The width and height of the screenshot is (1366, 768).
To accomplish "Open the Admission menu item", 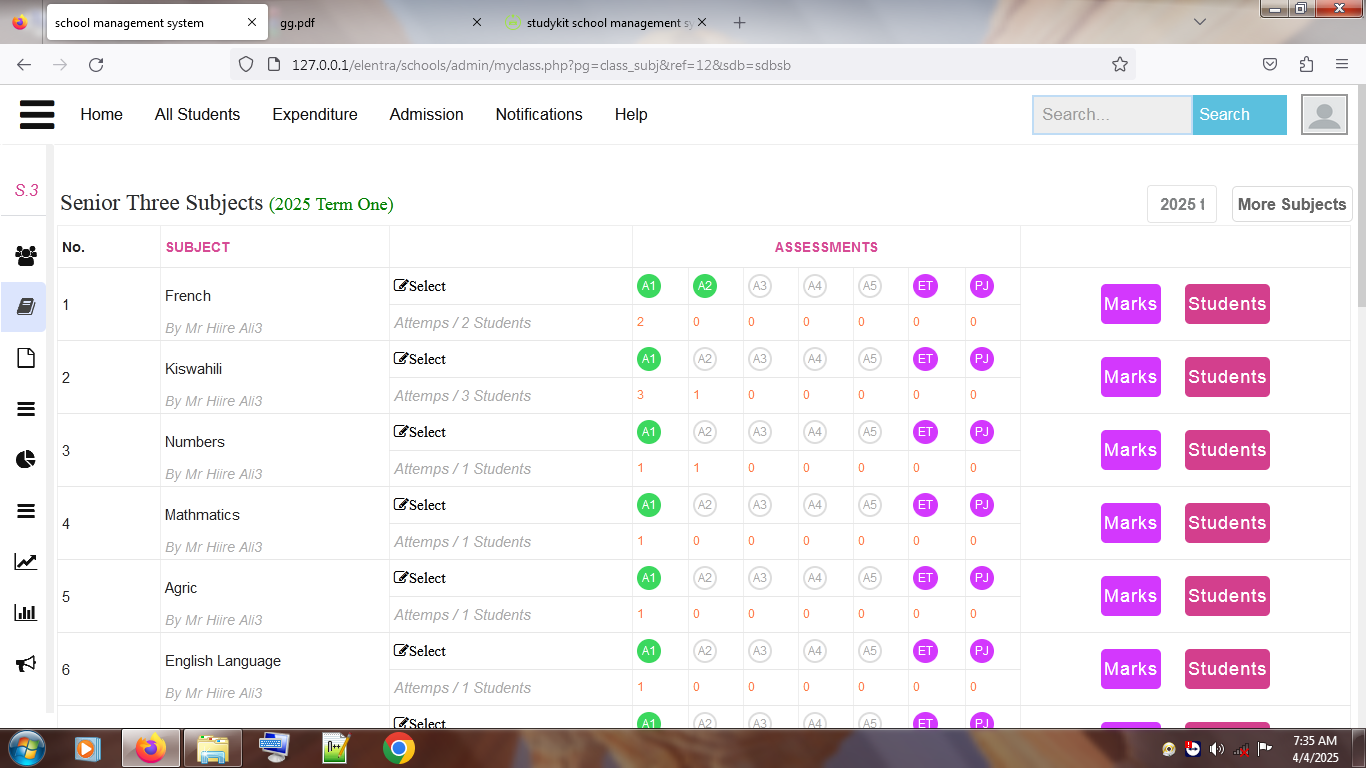I will (426, 114).
